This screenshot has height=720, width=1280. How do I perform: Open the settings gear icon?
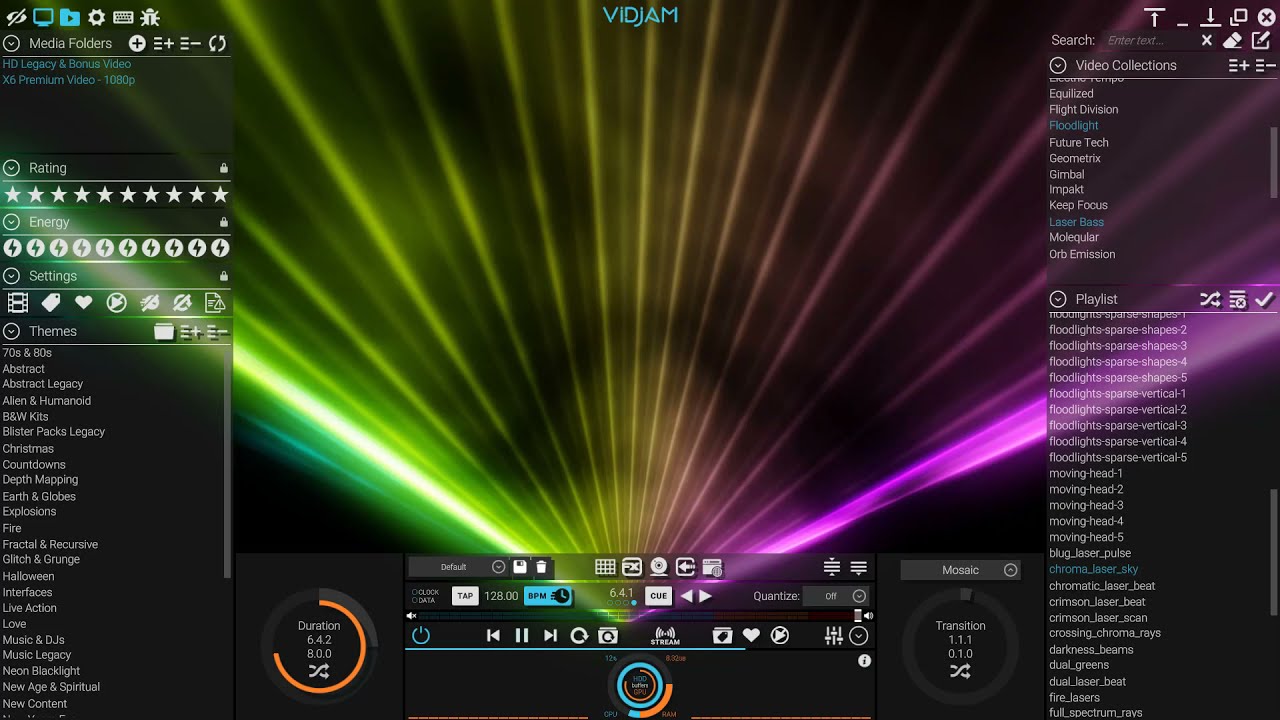coord(96,17)
